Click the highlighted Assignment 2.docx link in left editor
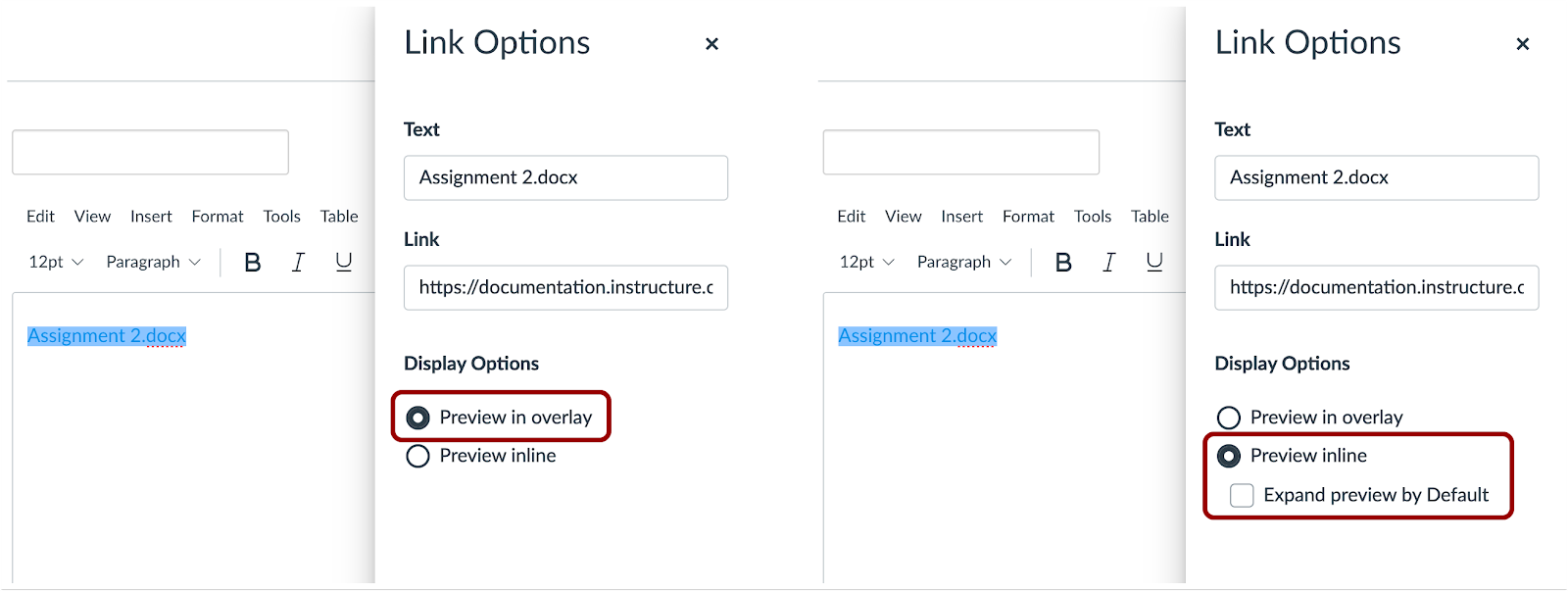Screen dimensions: 1568x591 [106, 336]
